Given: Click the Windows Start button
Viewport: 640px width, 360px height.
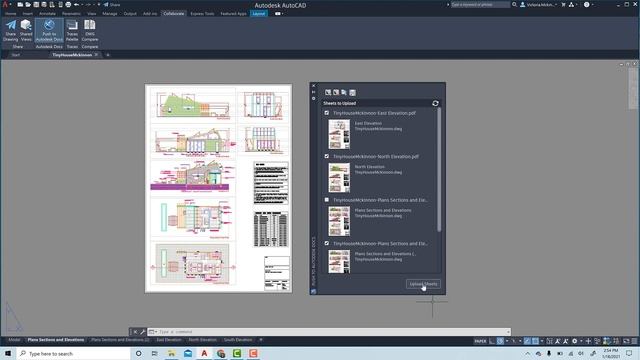Looking at the screenshot, I should (8, 353).
